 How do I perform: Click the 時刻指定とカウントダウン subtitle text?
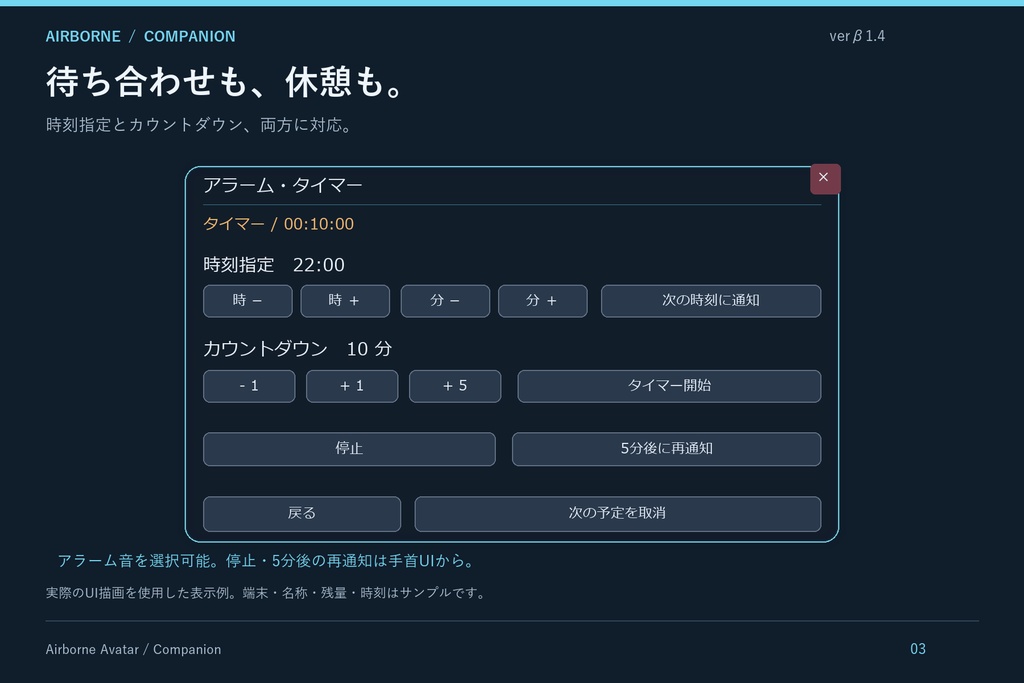click(x=200, y=125)
